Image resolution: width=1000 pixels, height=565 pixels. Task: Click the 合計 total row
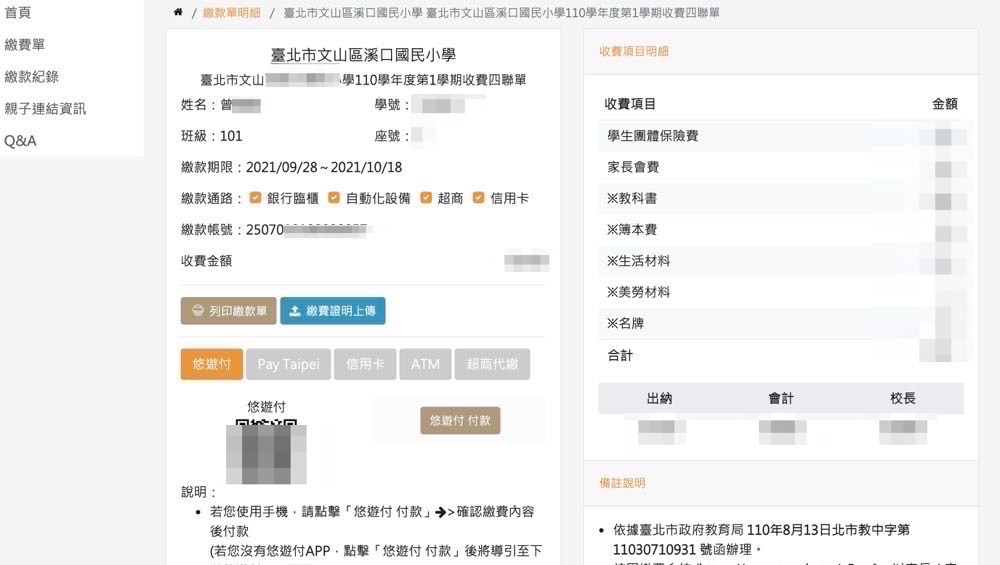click(781, 355)
